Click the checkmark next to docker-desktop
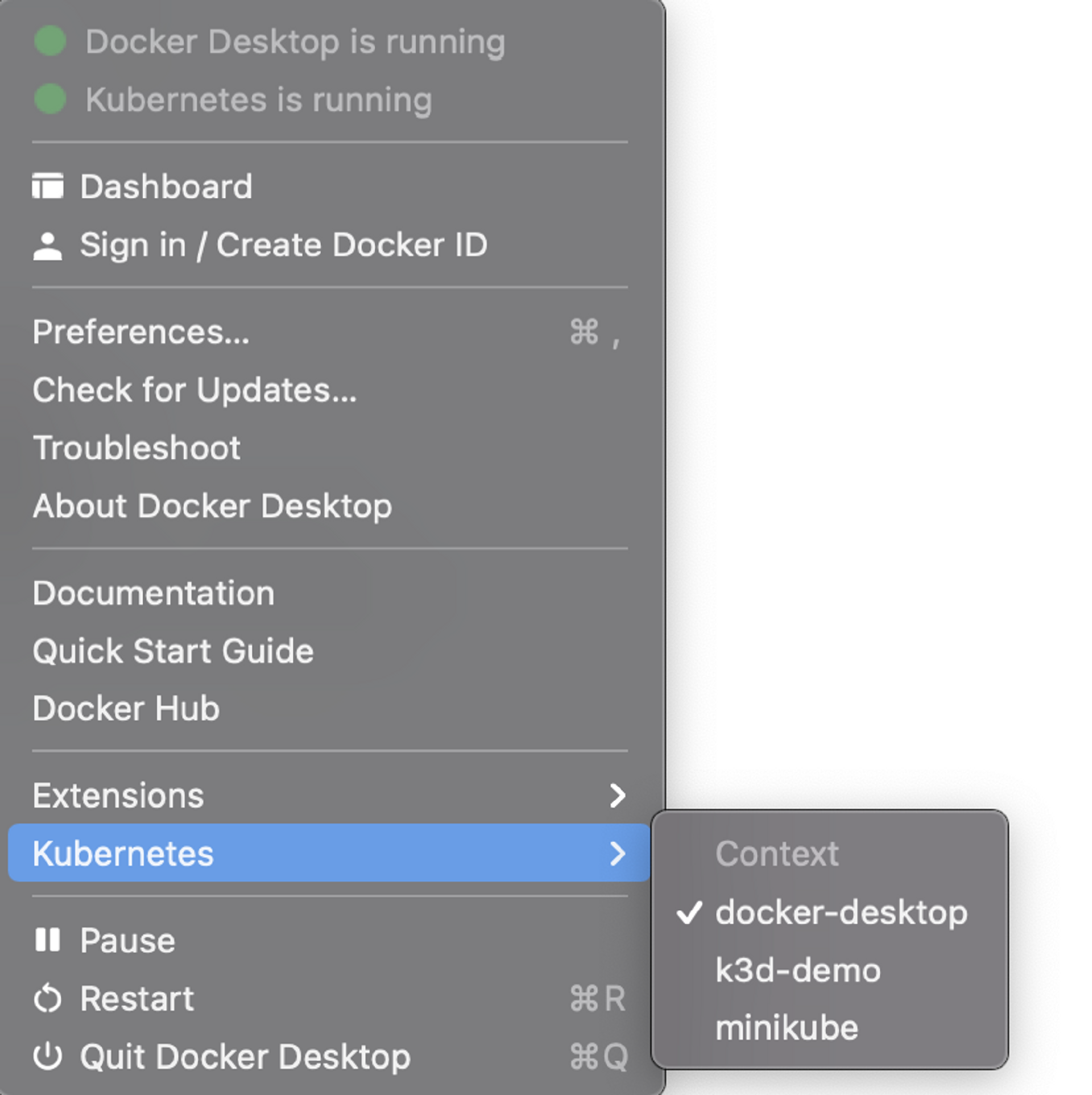This screenshot has height=1095, width=1092. click(x=689, y=912)
